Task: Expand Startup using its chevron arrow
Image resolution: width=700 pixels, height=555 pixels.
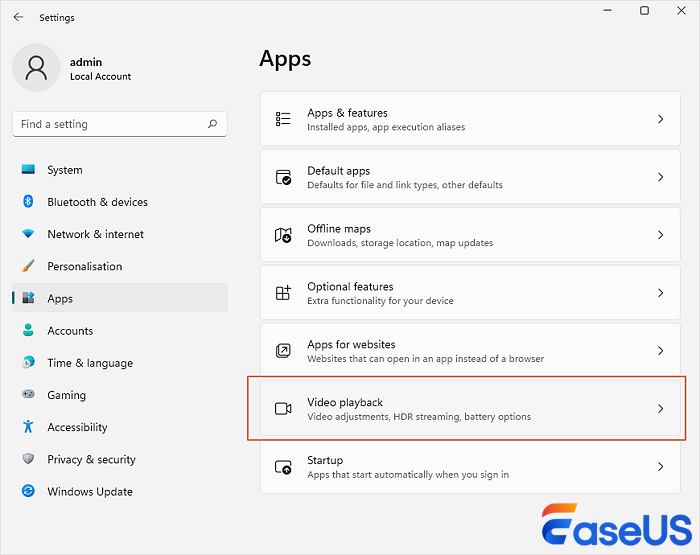Action: 660,467
